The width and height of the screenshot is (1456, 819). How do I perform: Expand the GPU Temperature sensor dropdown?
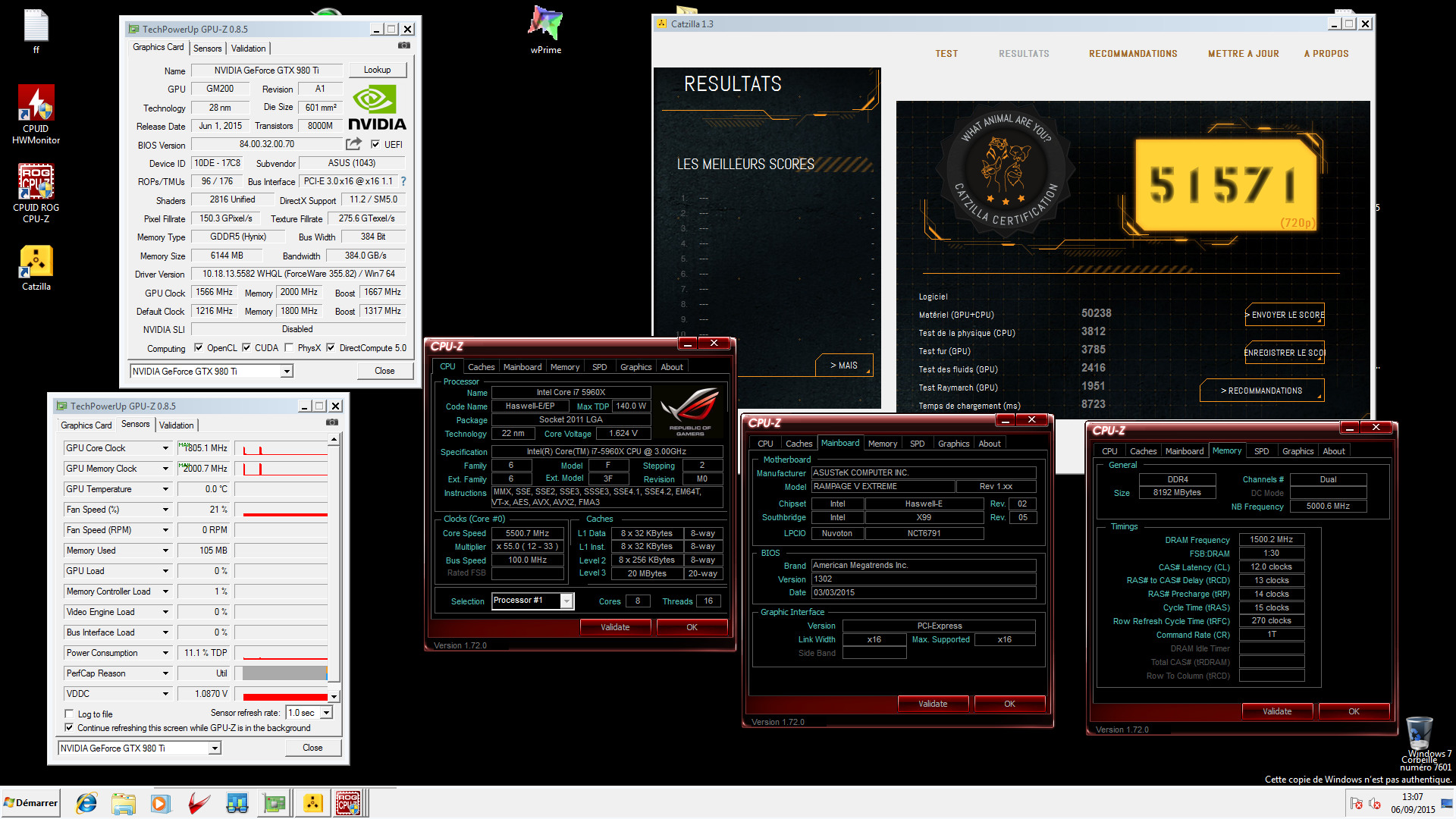click(x=165, y=489)
